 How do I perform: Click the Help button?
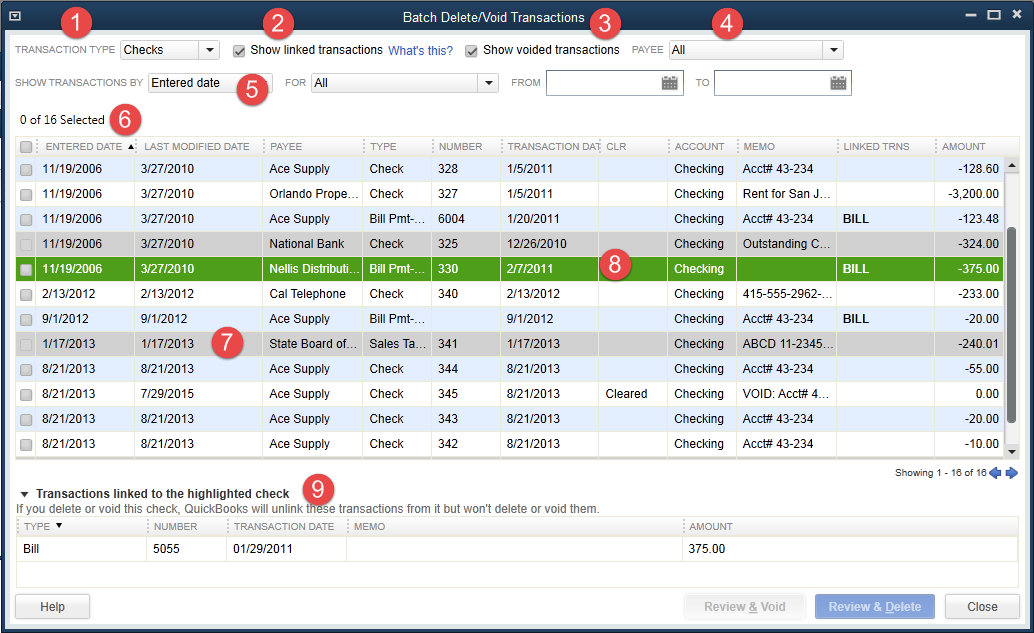point(52,607)
